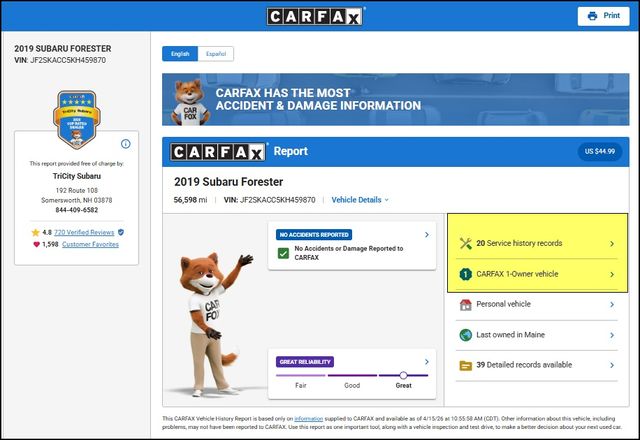Viewport: 640px width, 440px height.
Task: Click the reliability slider handle at Great
Action: click(x=403, y=375)
